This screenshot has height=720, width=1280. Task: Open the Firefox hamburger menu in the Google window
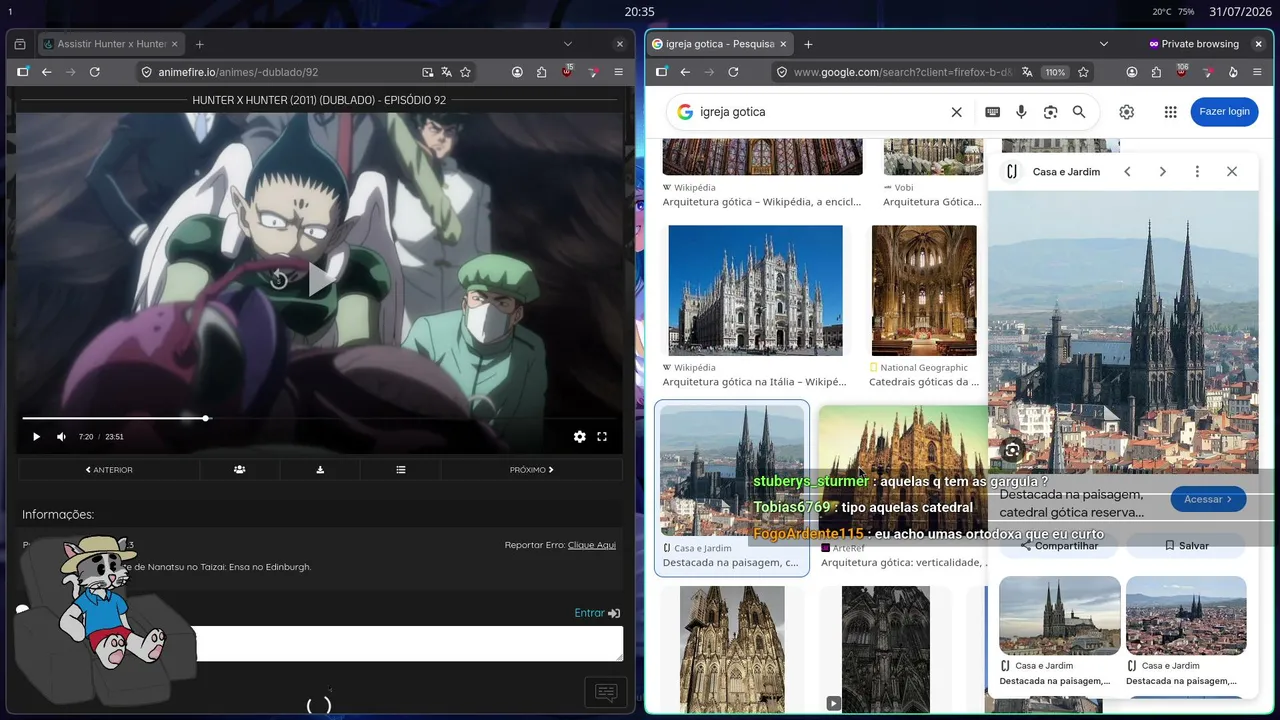[x=1257, y=72]
